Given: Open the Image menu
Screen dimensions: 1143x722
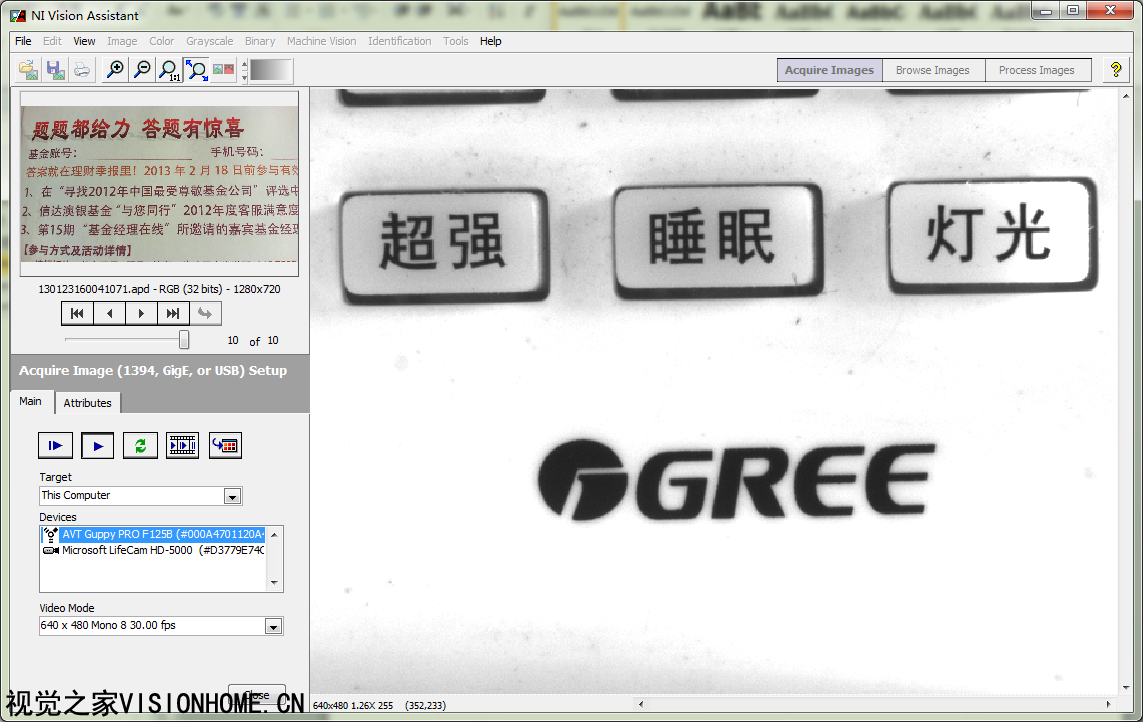Looking at the screenshot, I should 122,41.
